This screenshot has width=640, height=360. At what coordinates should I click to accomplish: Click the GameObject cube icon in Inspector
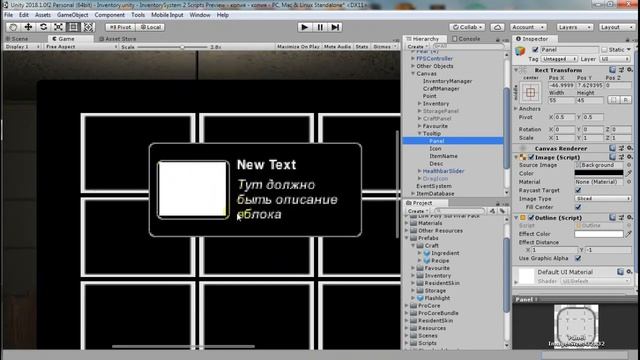pos(520,51)
